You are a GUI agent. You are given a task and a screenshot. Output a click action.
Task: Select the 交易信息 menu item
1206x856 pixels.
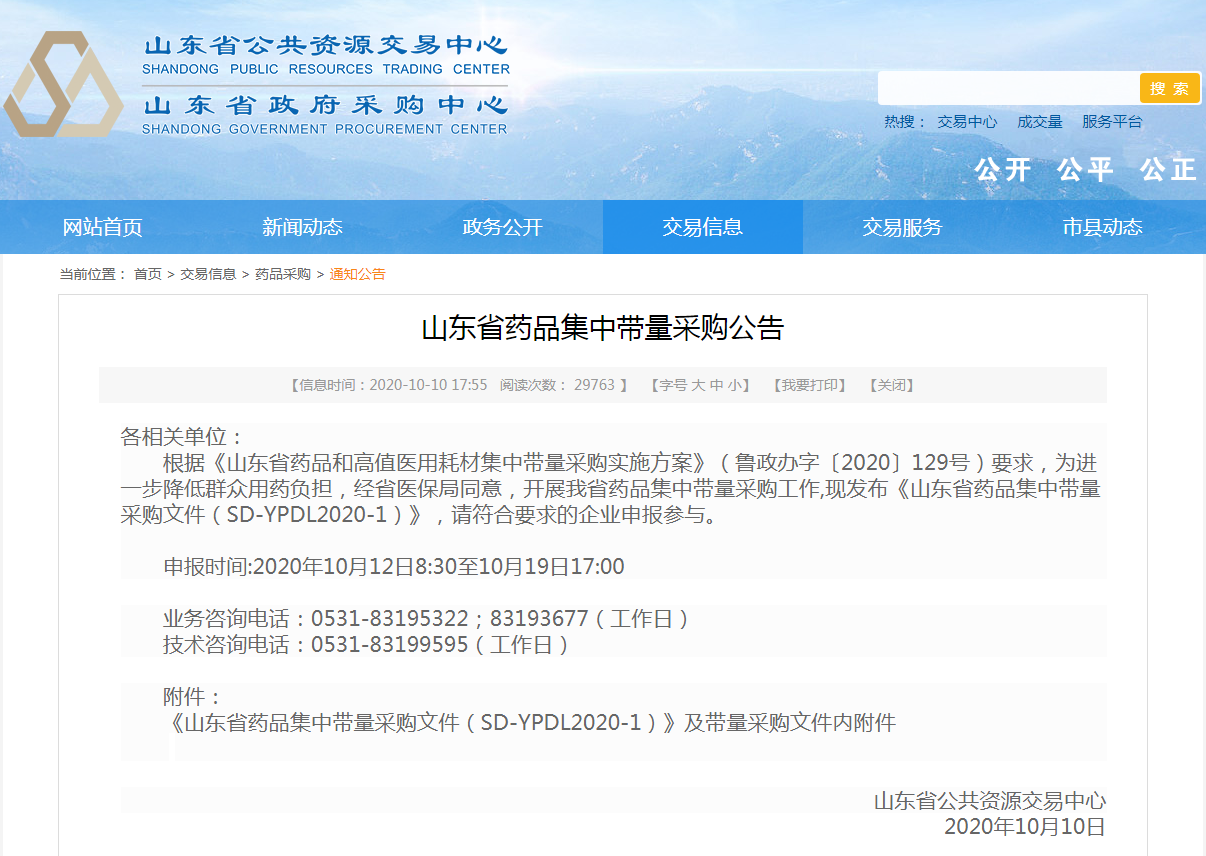[x=702, y=227]
